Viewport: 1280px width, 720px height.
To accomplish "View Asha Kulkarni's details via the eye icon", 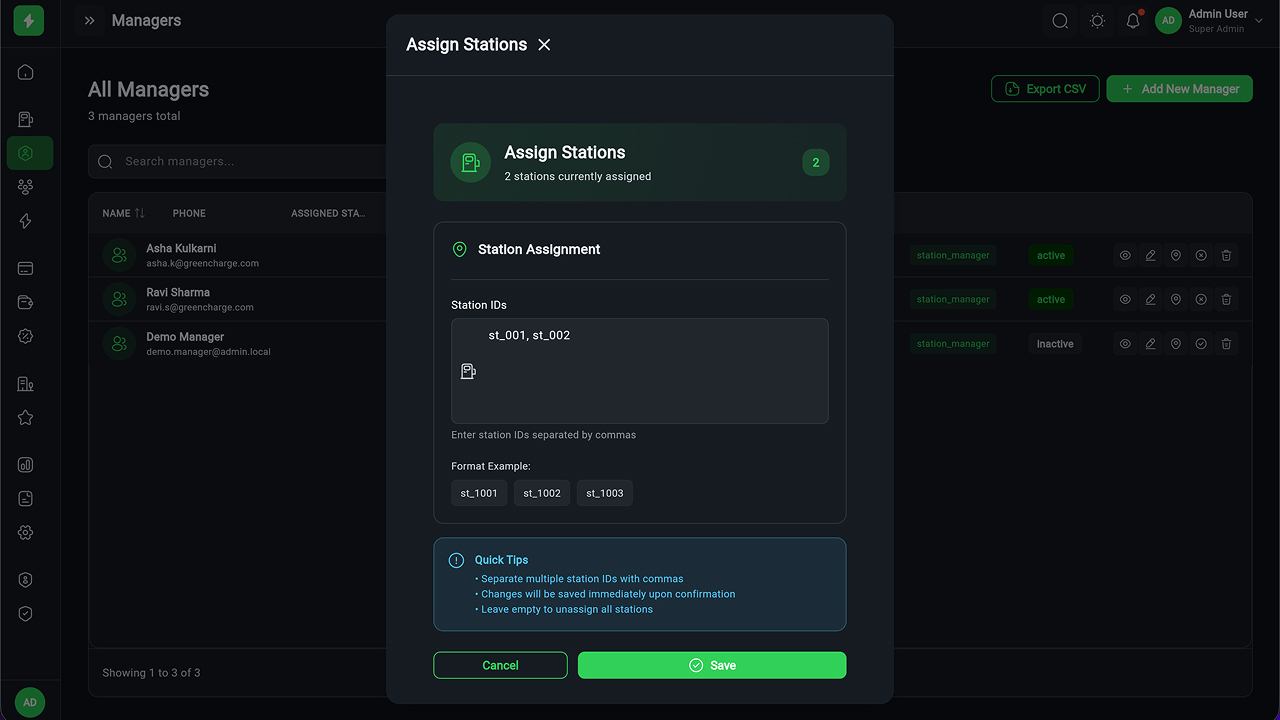I will click(1125, 256).
